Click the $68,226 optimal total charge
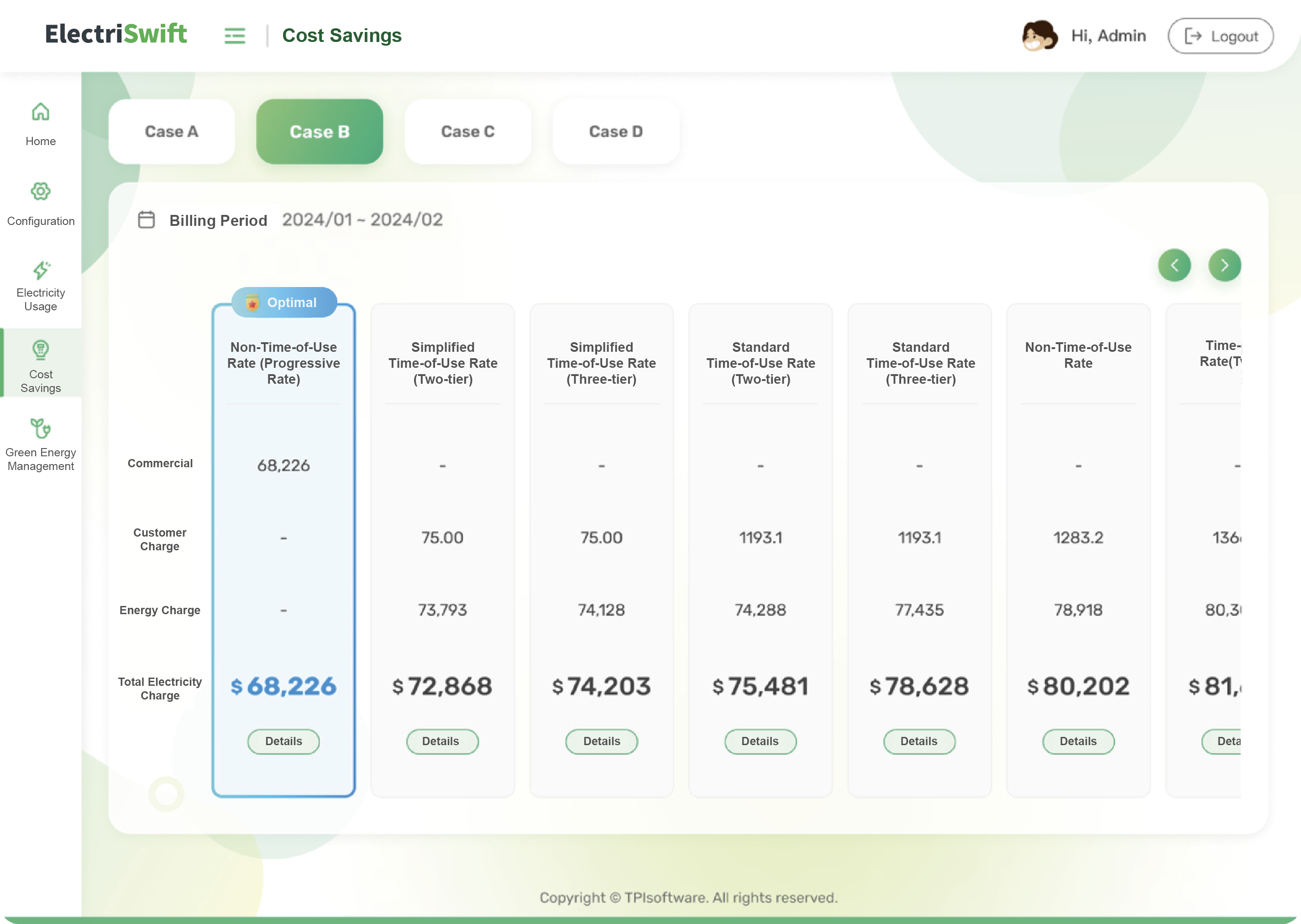 283,686
